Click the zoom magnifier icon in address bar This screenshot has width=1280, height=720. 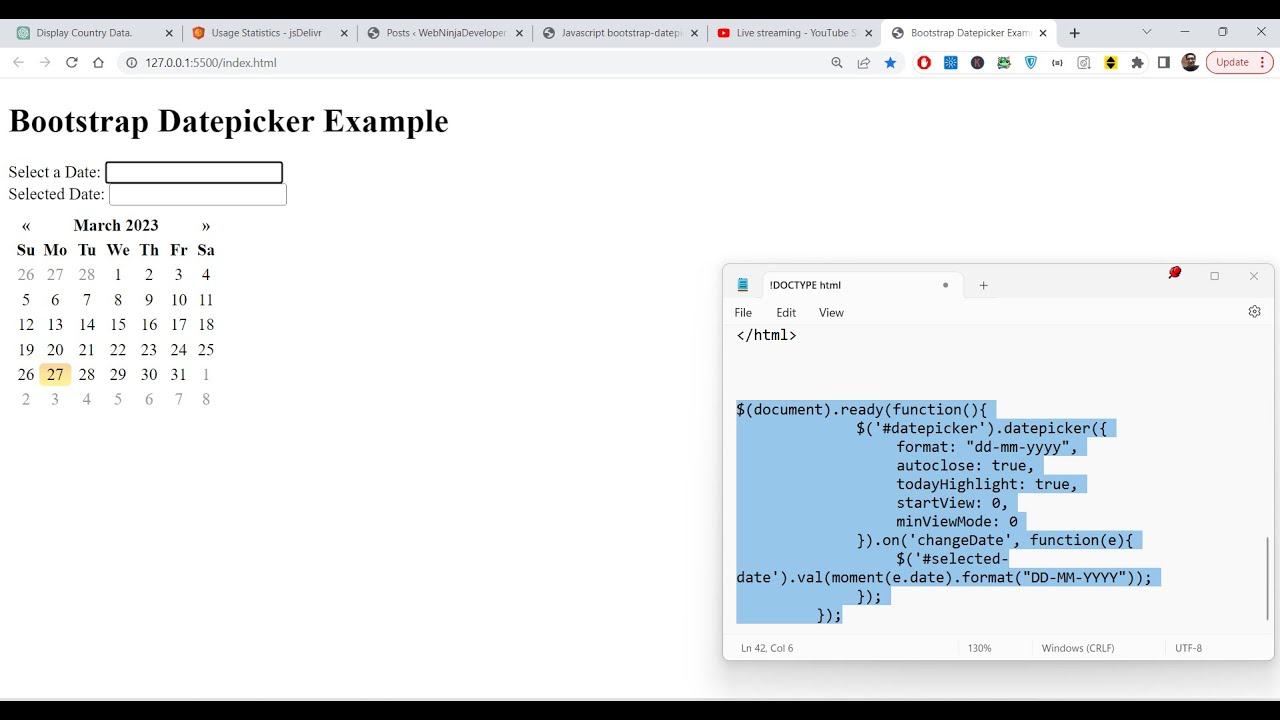(837, 62)
